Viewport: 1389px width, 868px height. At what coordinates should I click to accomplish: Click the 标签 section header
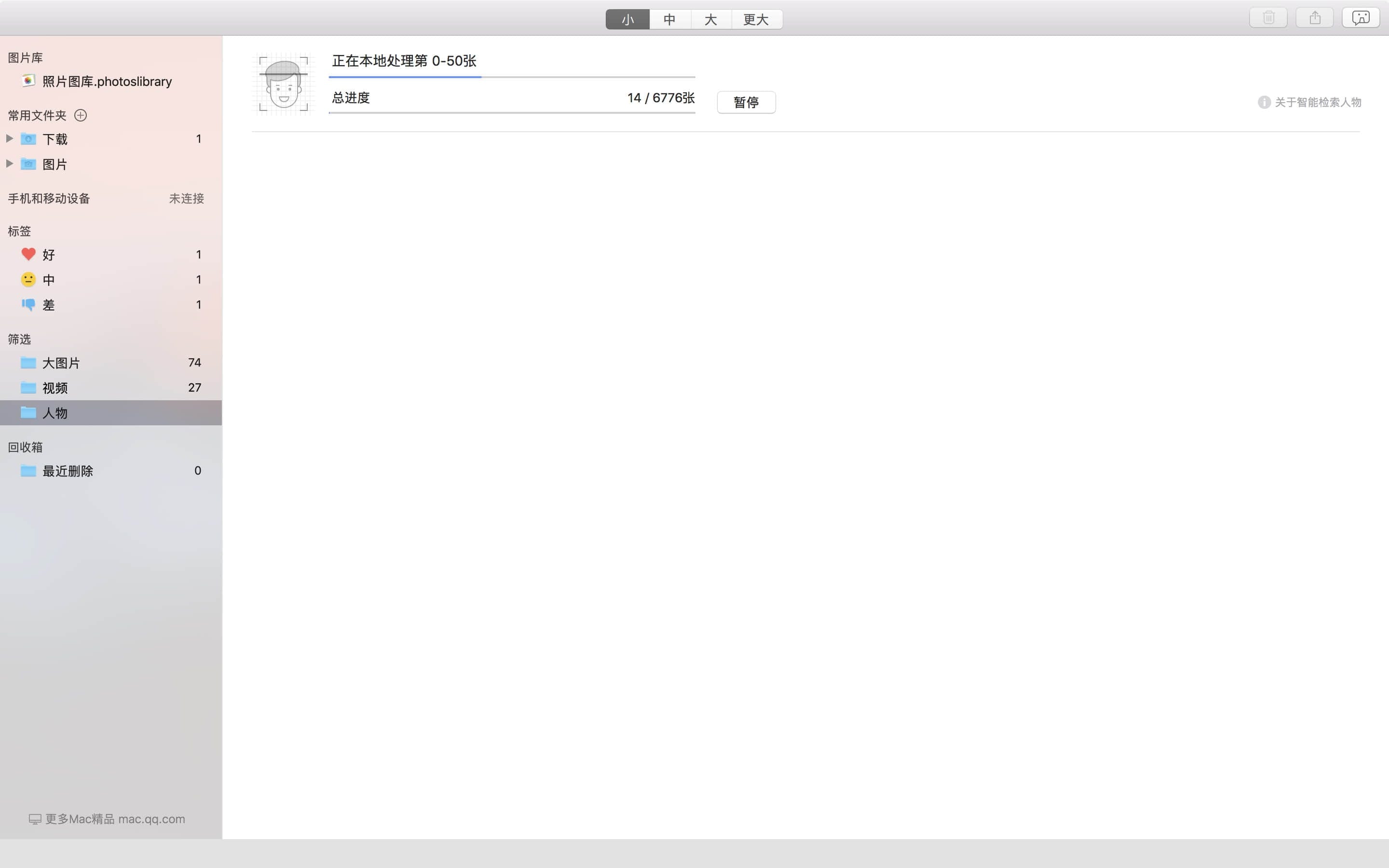coord(19,231)
